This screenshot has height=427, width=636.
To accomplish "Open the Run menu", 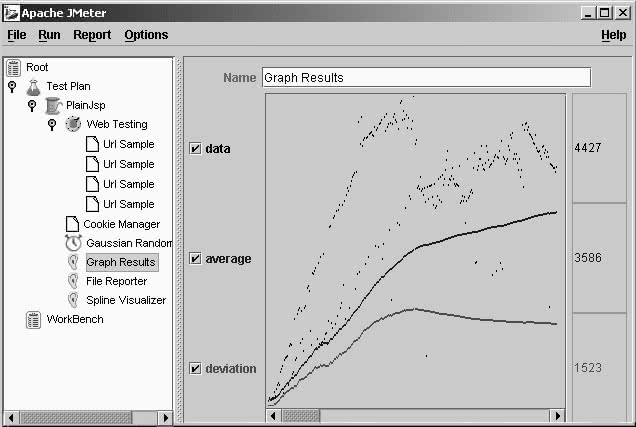I will (49, 35).
